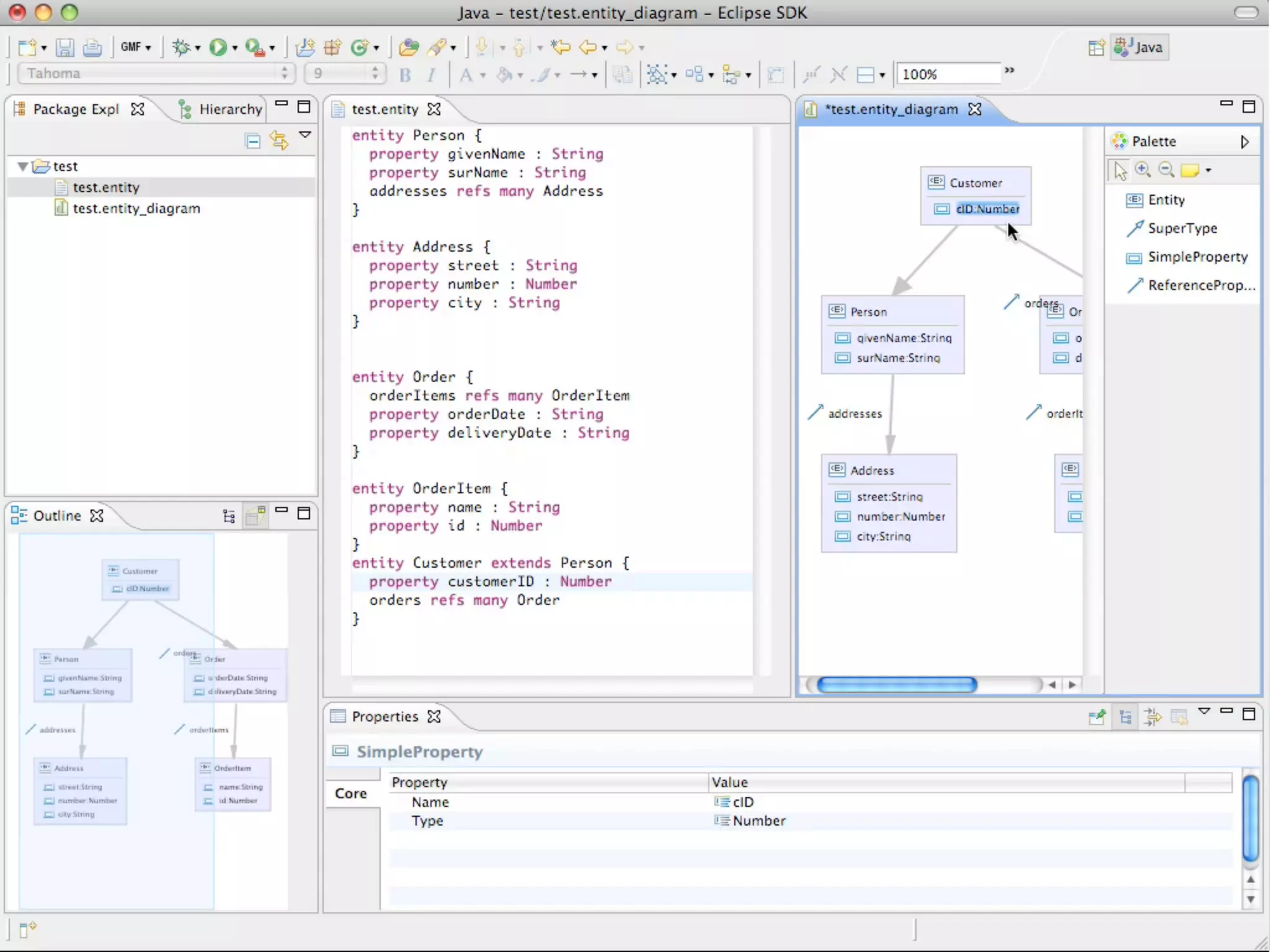The height and width of the screenshot is (952, 1270).
Task: Toggle Link with Editor in Package Explorer
Action: click(279, 141)
